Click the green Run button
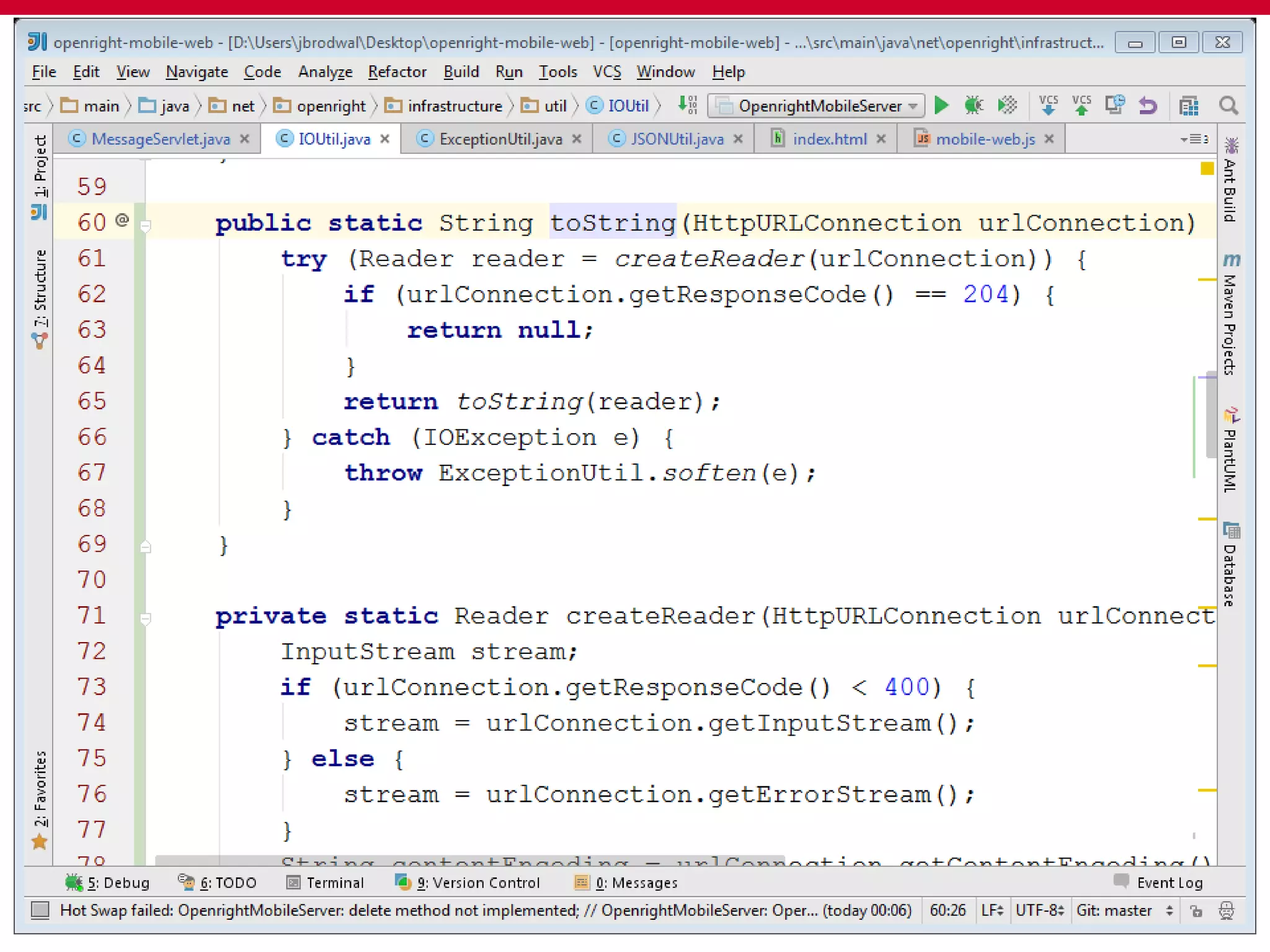Image resolution: width=1270 pixels, height=952 pixels. pos(941,105)
